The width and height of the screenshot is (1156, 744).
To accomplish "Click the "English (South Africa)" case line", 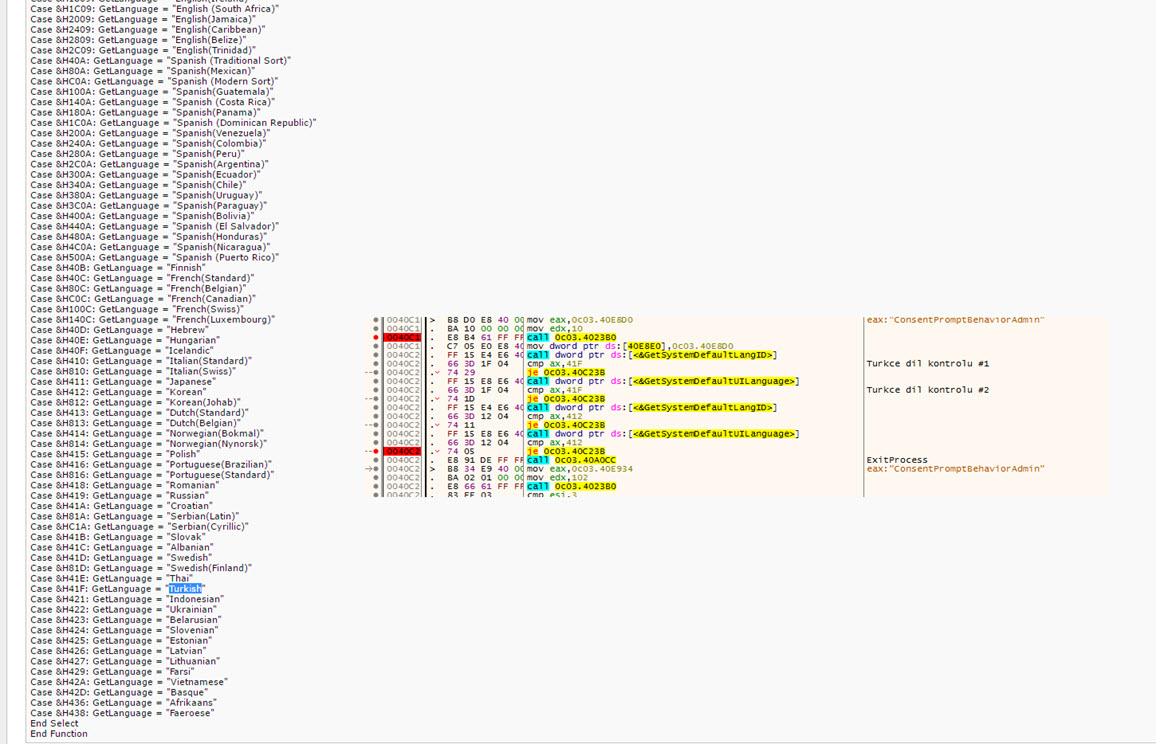I will 154,8.
